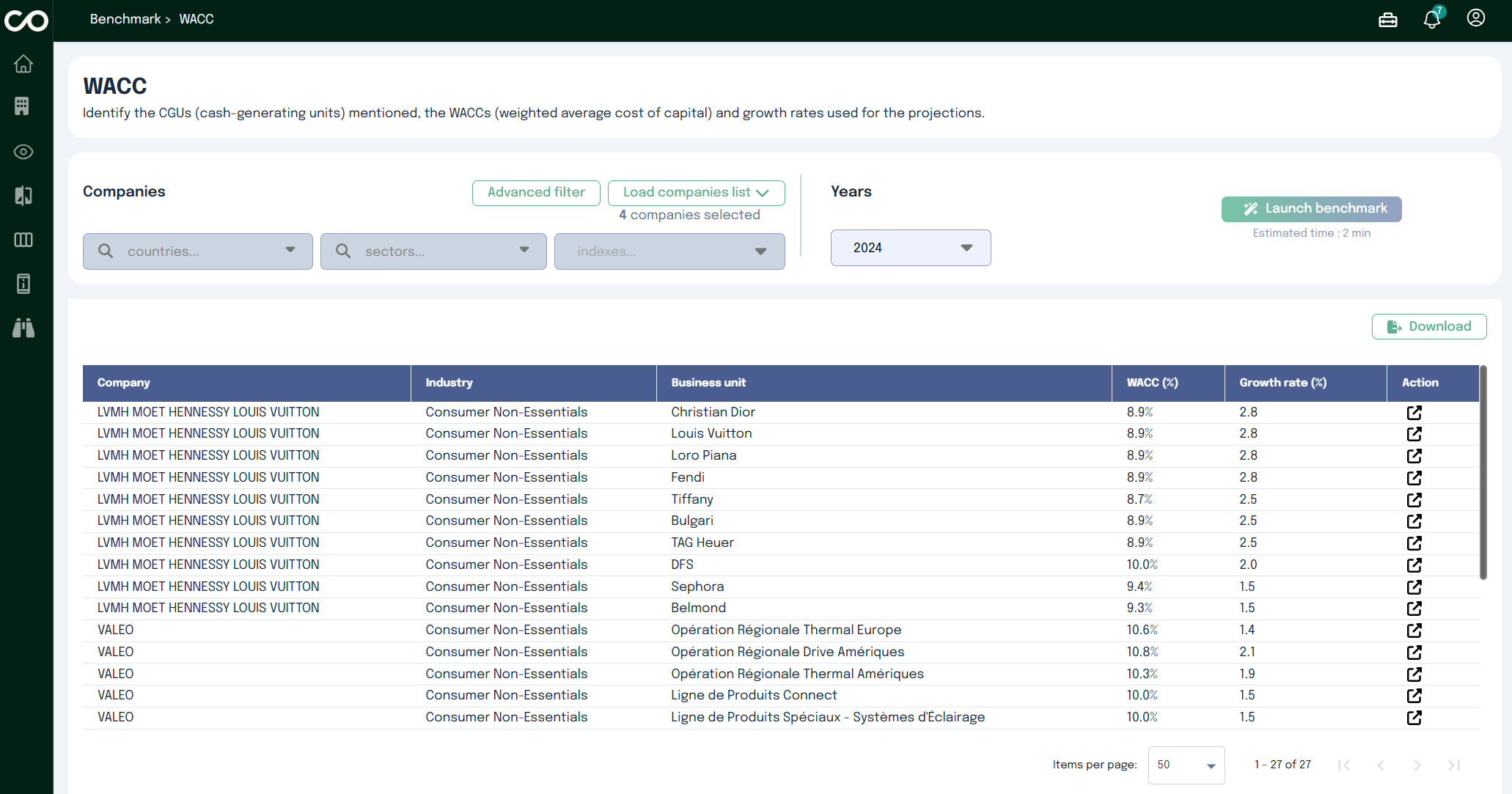Open external link for Christian Dior row
Screen dimensions: 1512x794
tap(1414, 413)
